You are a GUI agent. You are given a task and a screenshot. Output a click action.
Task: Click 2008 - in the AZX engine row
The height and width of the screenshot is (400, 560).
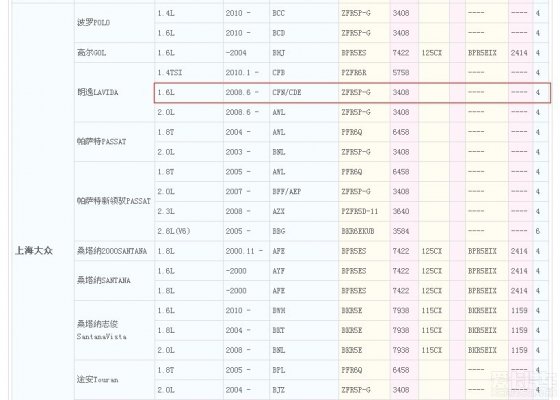point(238,211)
